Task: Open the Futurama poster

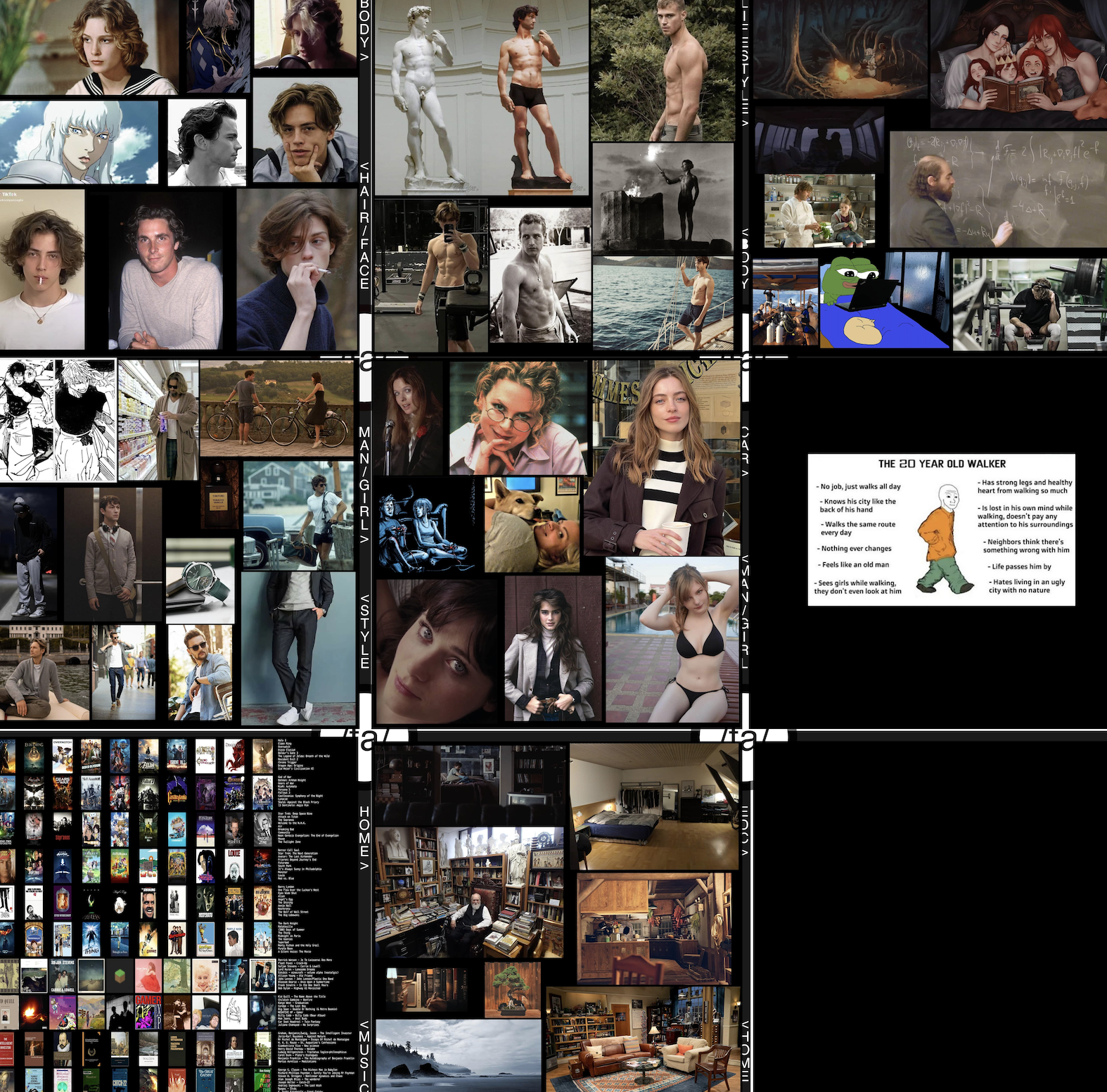Action: click(120, 866)
